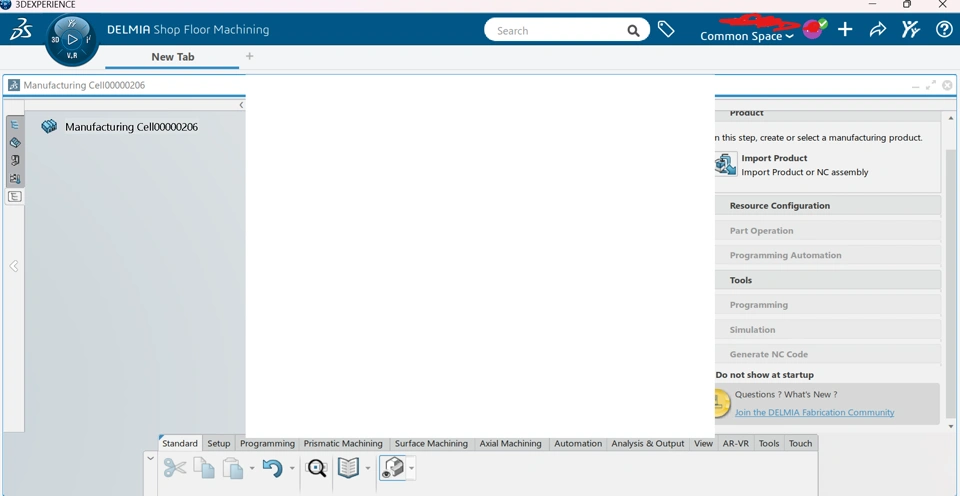Open the Common Space dropdown
The height and width of the screenshot is (496, 960).
click(746, 37)
